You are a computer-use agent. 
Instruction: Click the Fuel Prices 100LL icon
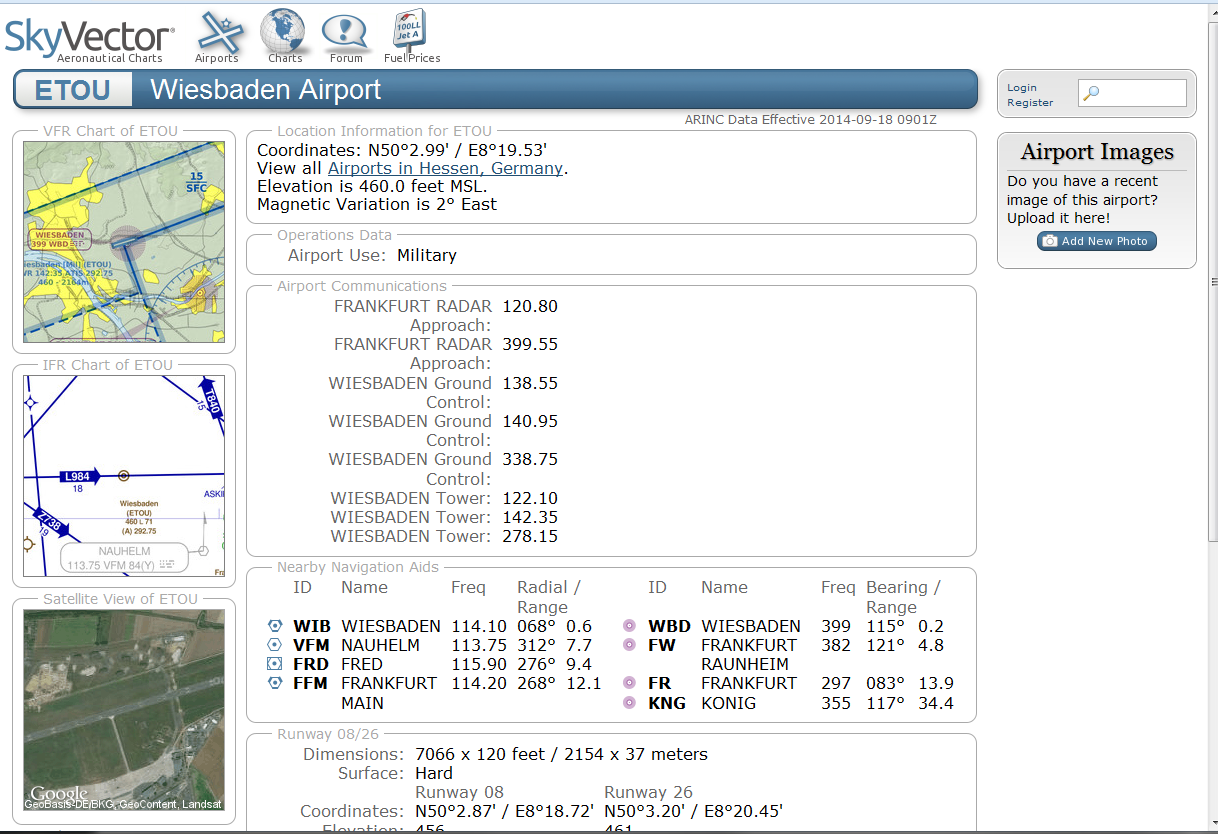point(410,28)
